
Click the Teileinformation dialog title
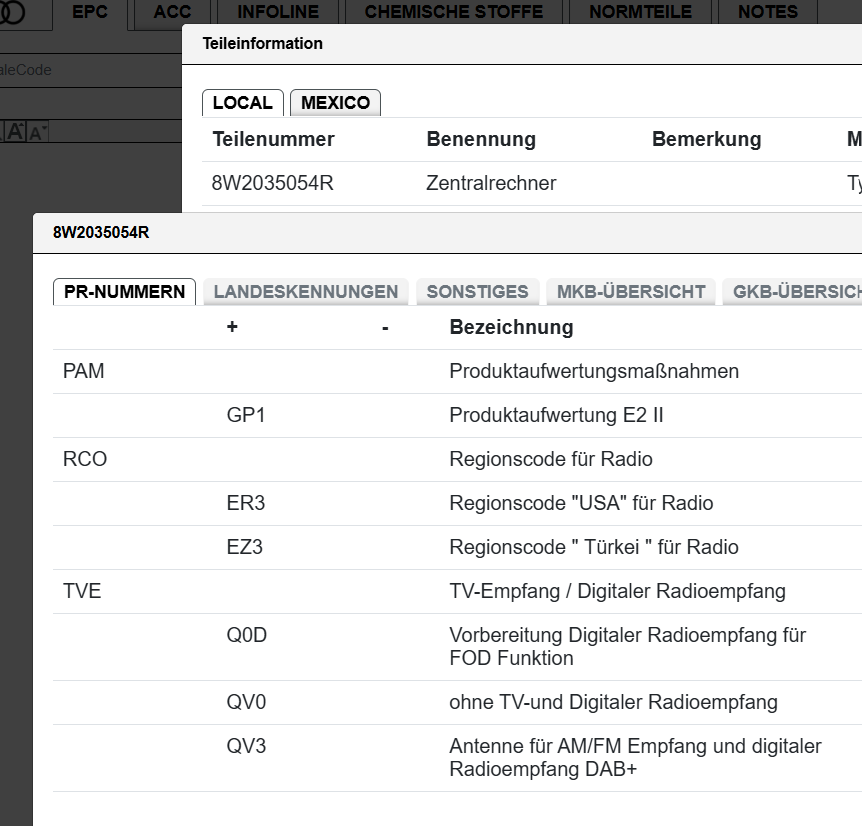click(262, 43)
